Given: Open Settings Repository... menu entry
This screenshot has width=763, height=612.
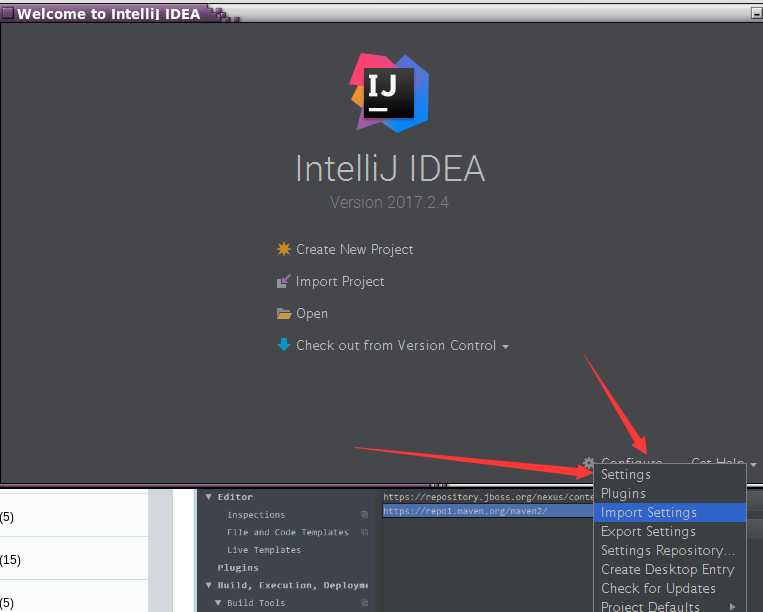Looking at the screenshot, I should click(x=670, y=550).
